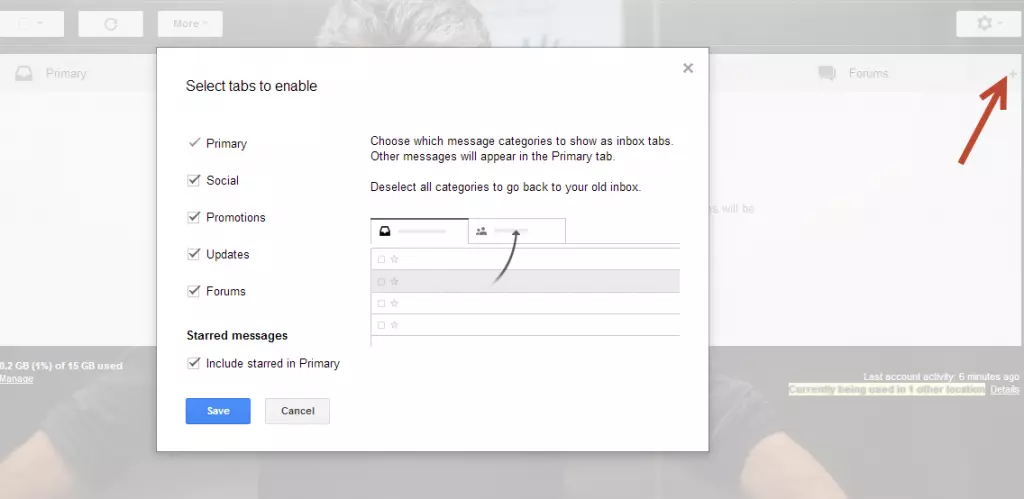Close the Select tabs dialog
The width and height of the screenshot is (1024, 499).
[688, 68]
